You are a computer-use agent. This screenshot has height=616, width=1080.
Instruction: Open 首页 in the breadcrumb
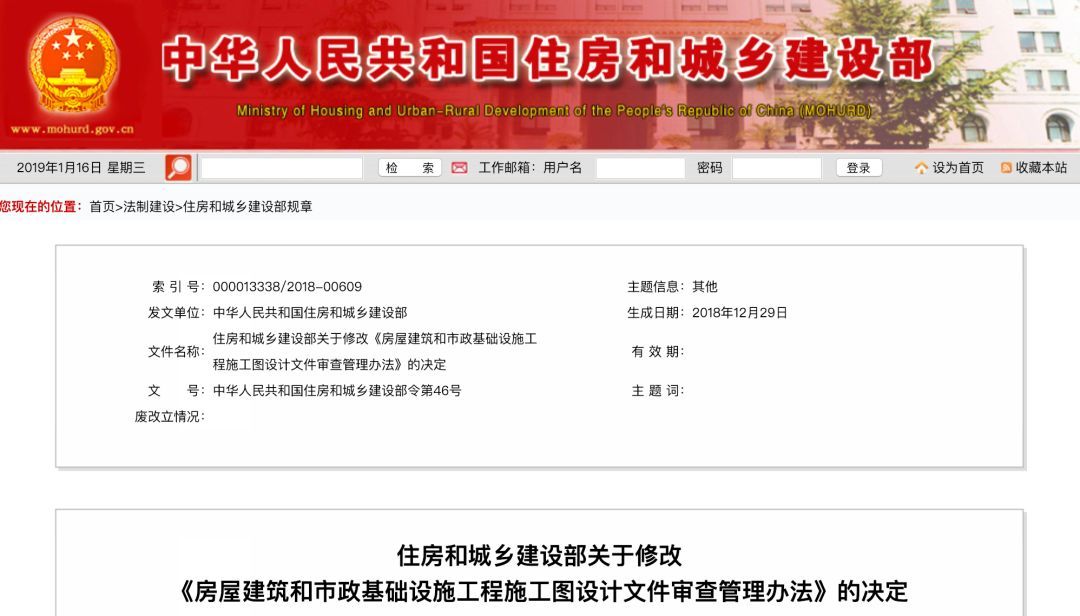coord(102,207)
